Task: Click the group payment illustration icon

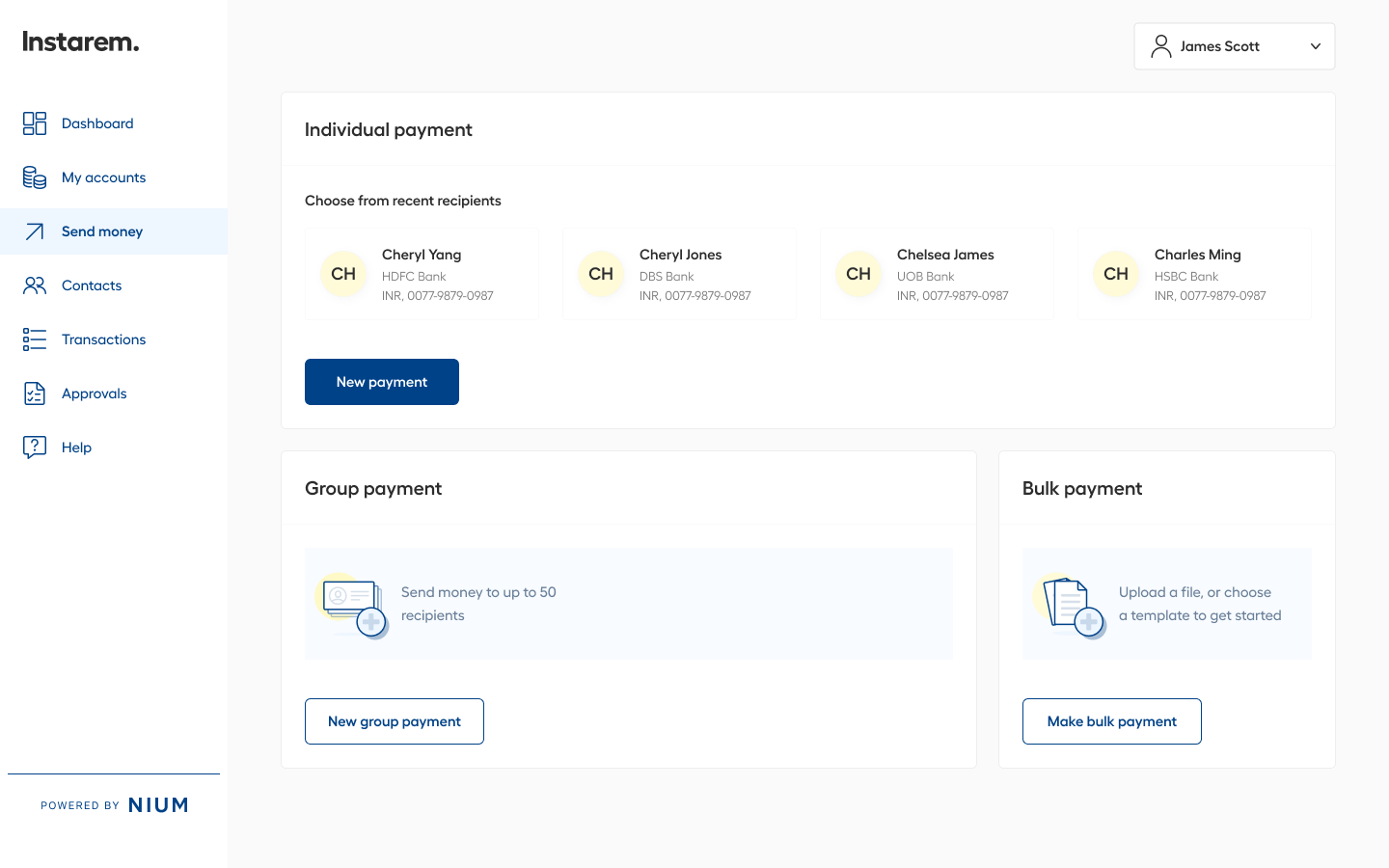Action: point(353,606)
